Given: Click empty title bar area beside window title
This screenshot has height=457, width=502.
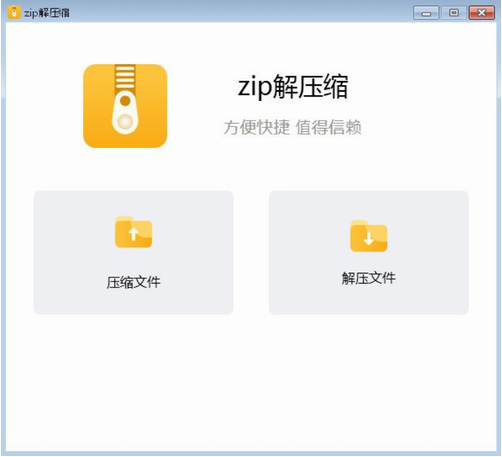Looking at the screenshot, I should click(x=240, y=13).
